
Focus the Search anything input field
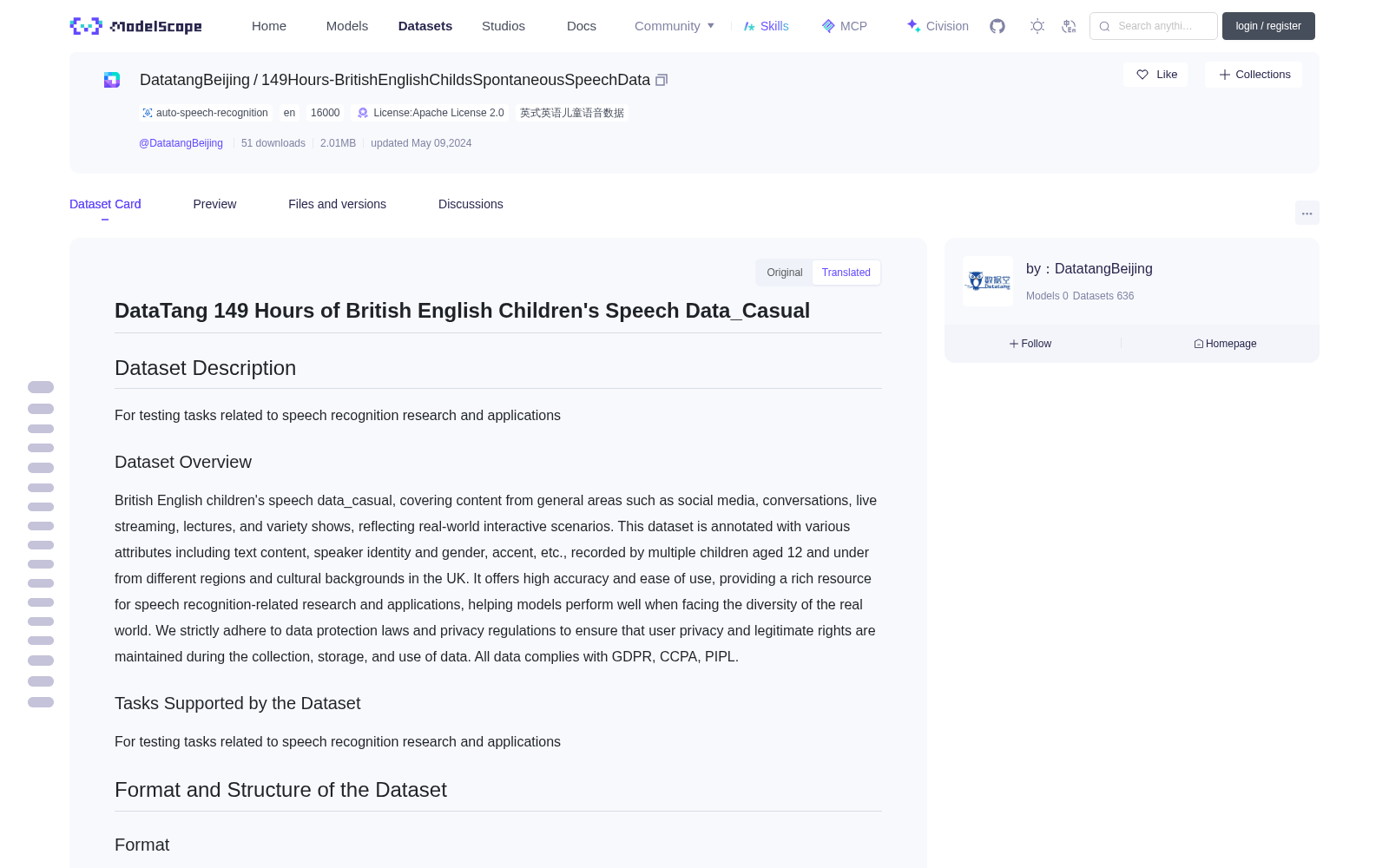[1154, 26]
